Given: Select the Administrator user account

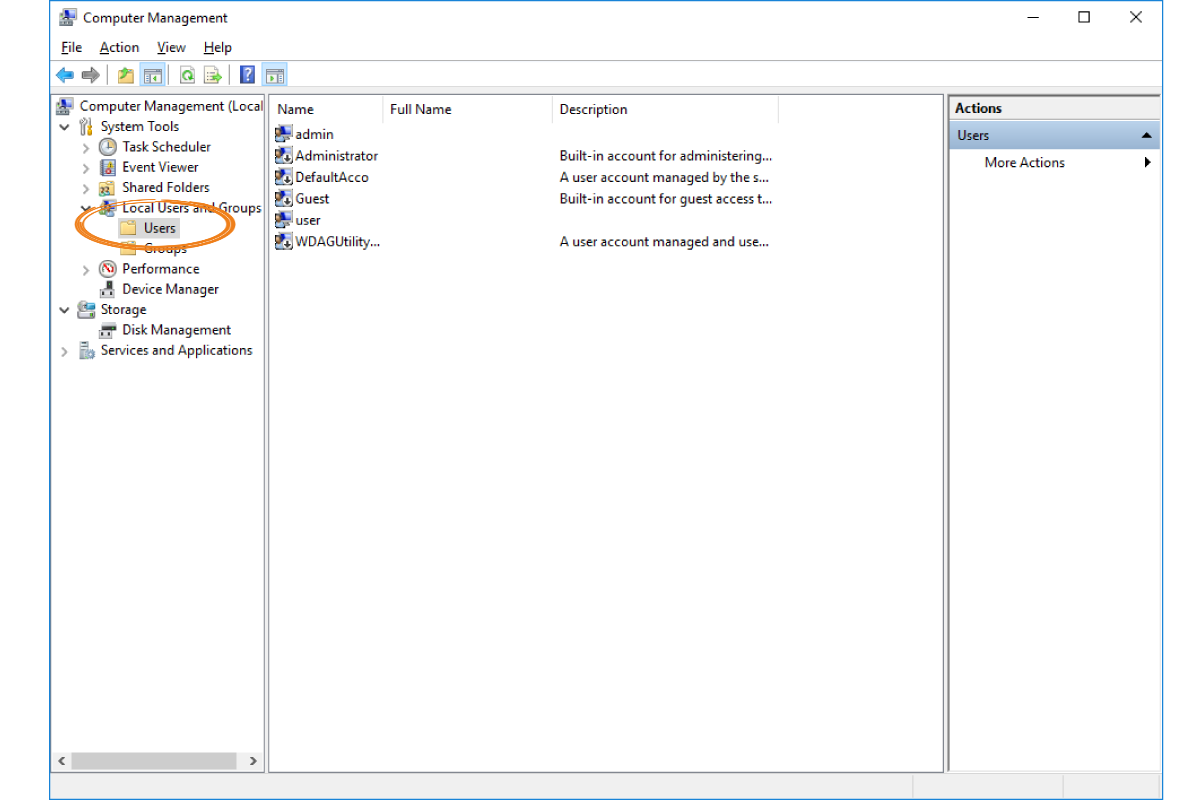Looking at the screenshot, I should pyautogui.click(x=336, y=156).
